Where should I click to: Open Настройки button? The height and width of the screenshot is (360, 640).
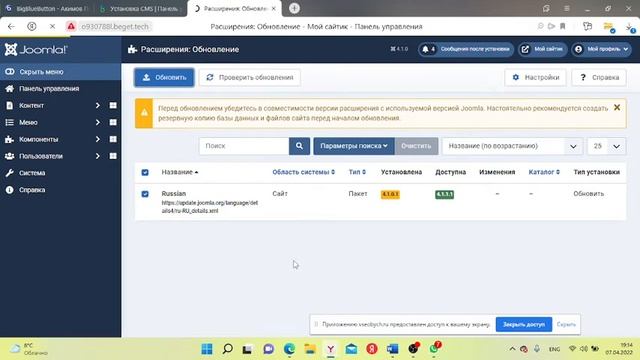tap(536, 77)
